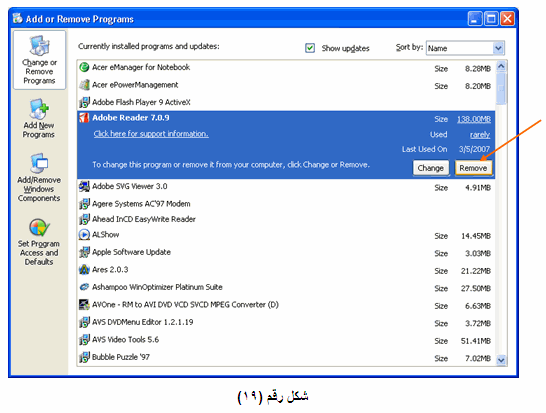Click the 'rarely' usage link
Image resolution: width=546 pixels, height=413 pixels.
coord(480,135)
